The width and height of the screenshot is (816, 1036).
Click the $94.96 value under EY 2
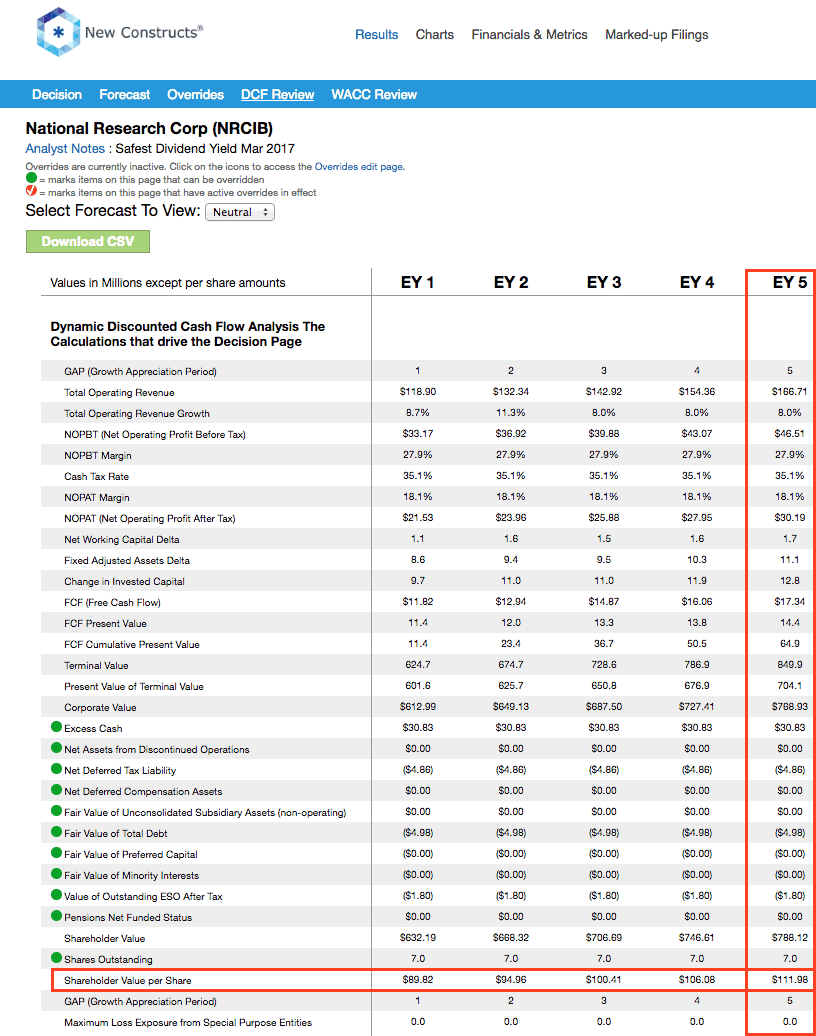[x=511, y=979]
